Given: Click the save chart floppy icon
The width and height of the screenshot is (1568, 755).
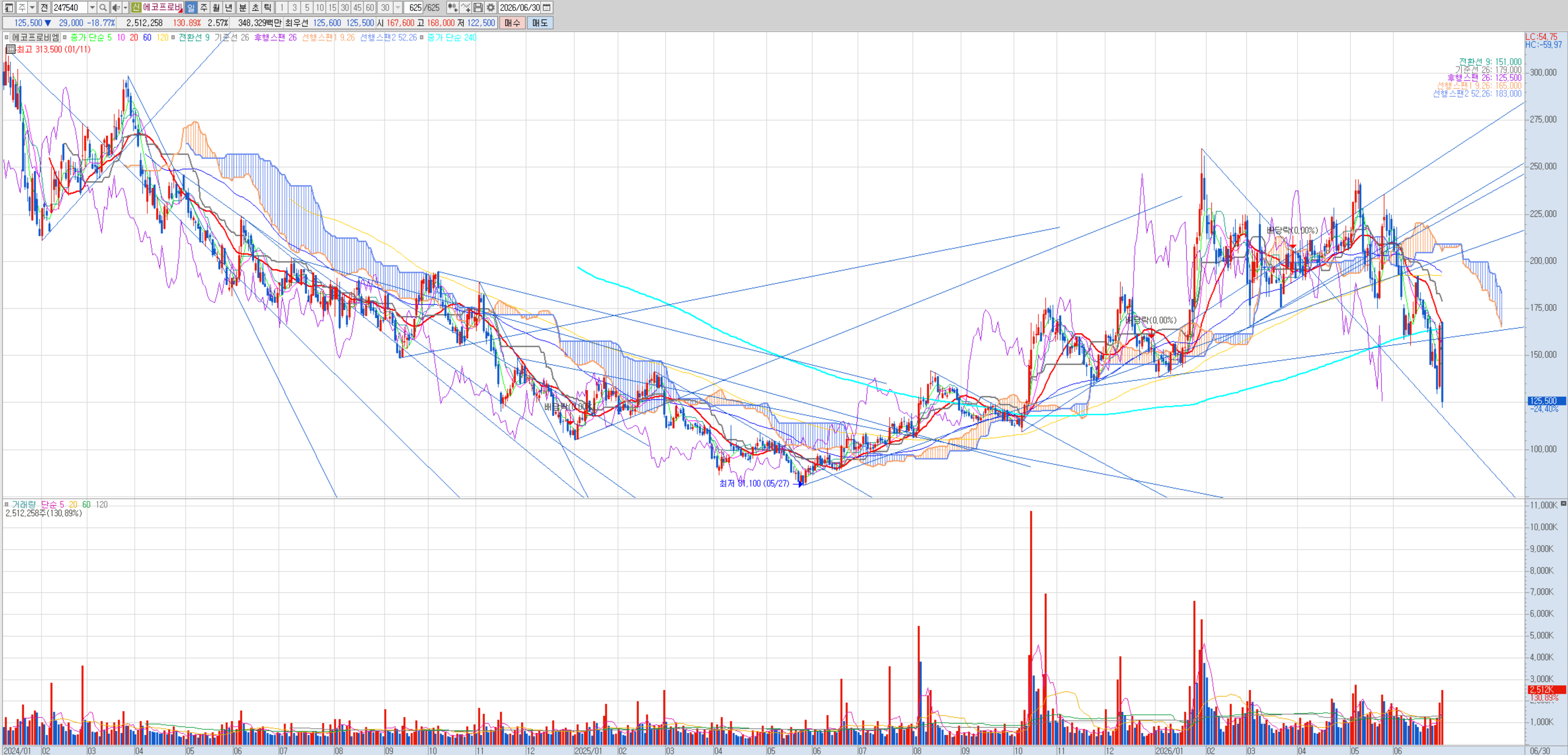Looking at the screenshot, I should [x=479, y=7].
